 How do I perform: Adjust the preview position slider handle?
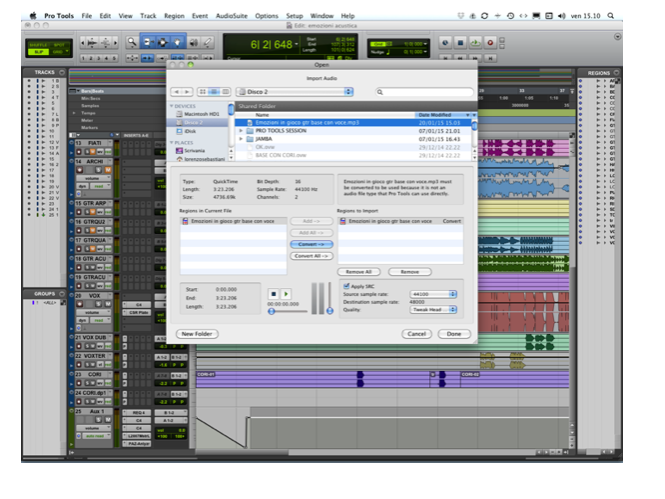[271, 311]
